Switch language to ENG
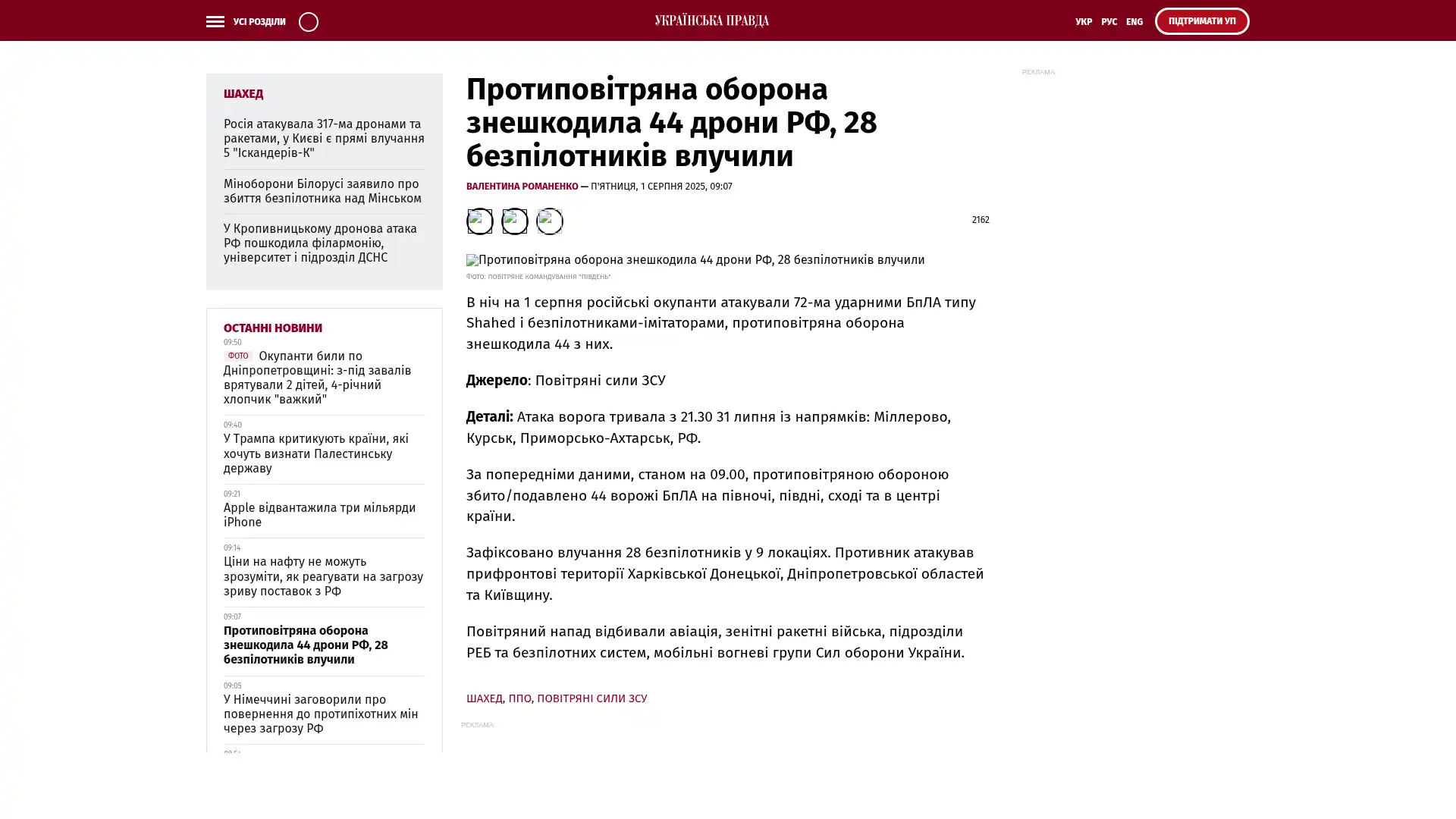The height and width of the screenshot is (819, 1456). [x=1134, y=22]
